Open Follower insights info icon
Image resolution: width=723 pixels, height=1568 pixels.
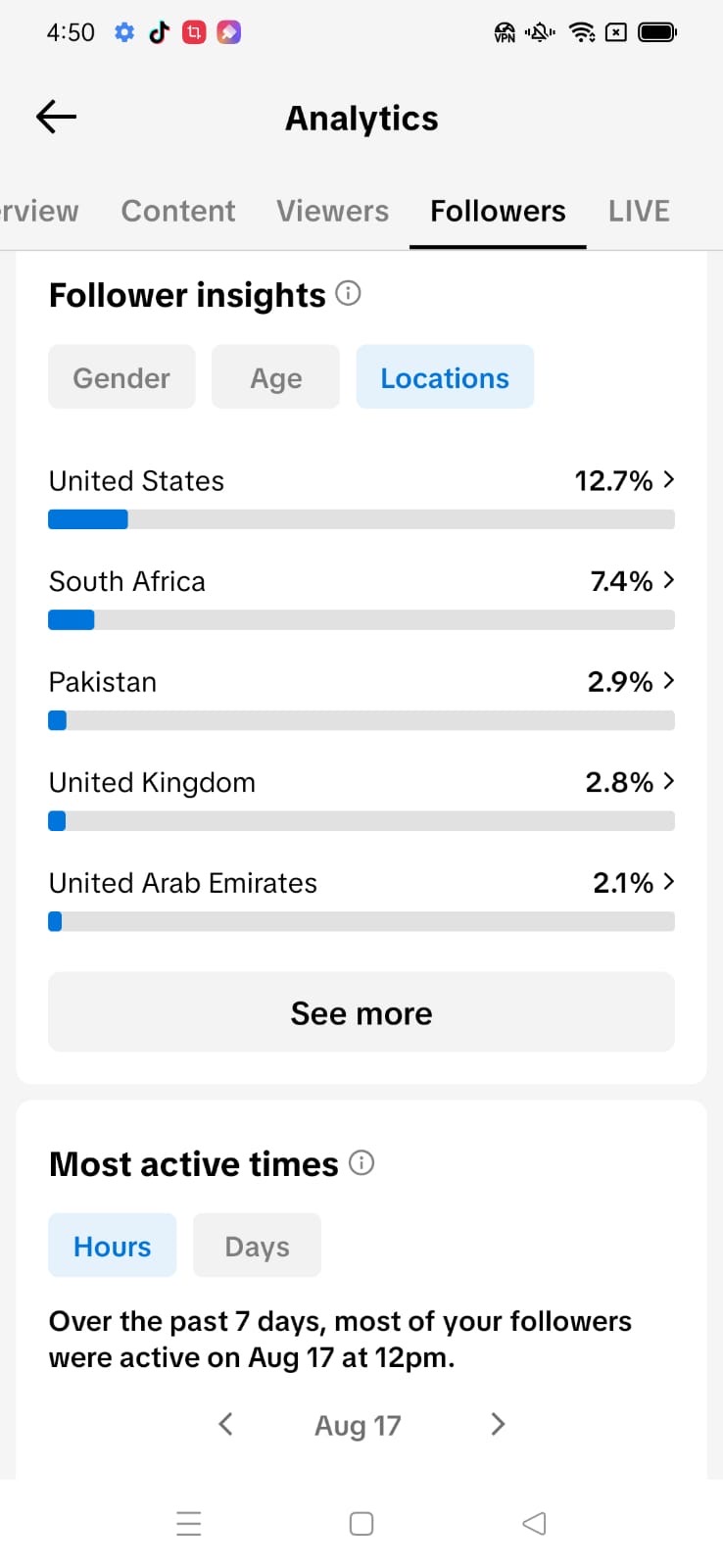(348, 293)
